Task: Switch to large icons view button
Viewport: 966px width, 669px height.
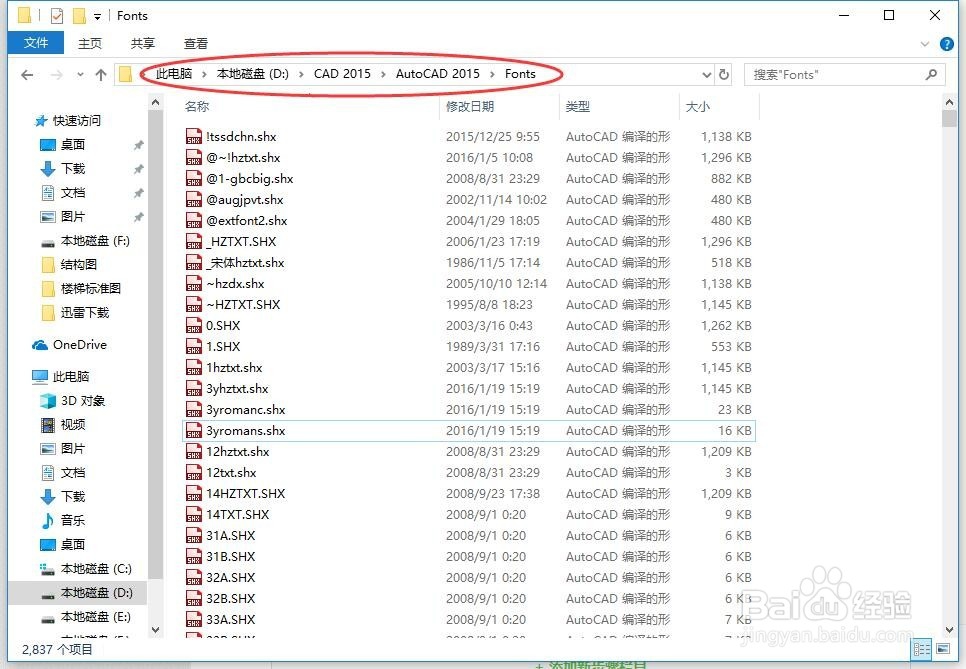Action: pos(943,649)
